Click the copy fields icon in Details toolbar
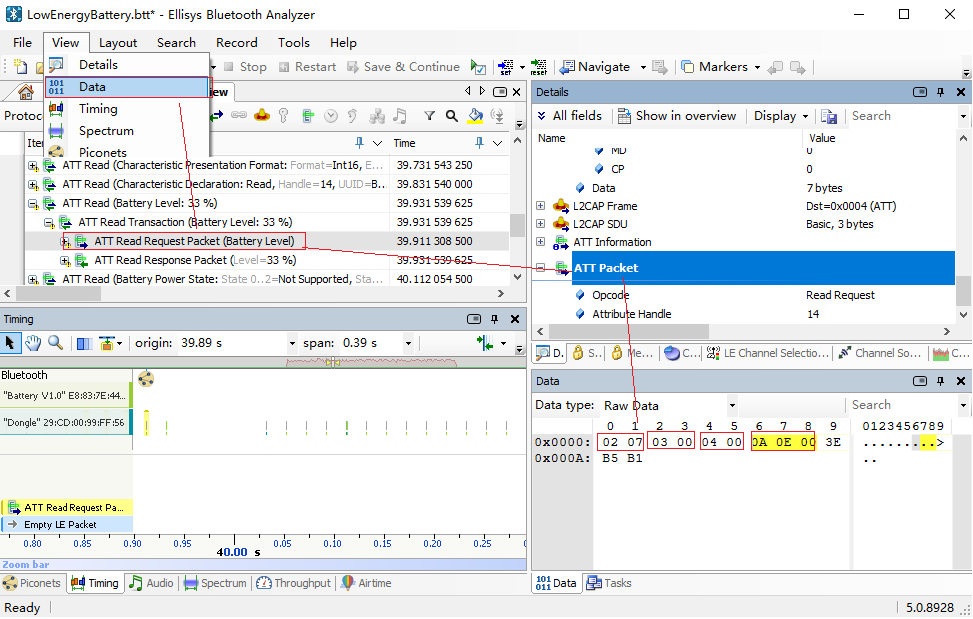This screenshot has height=619, width=973. (829, 116)
